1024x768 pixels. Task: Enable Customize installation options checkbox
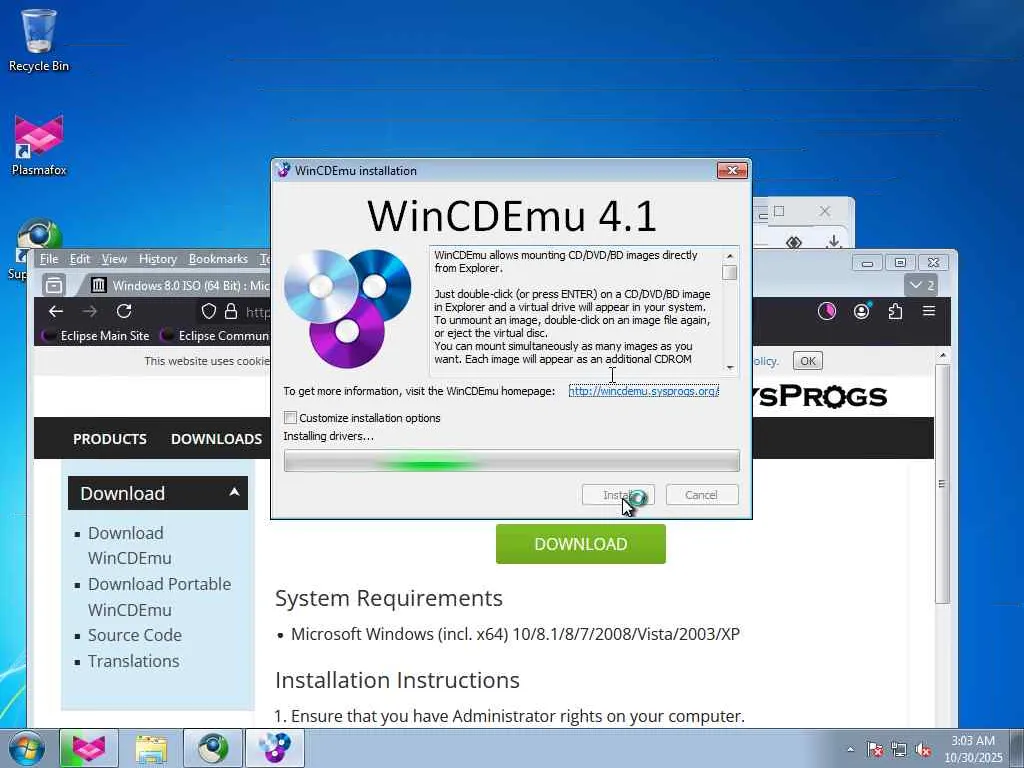click(291, 418)
